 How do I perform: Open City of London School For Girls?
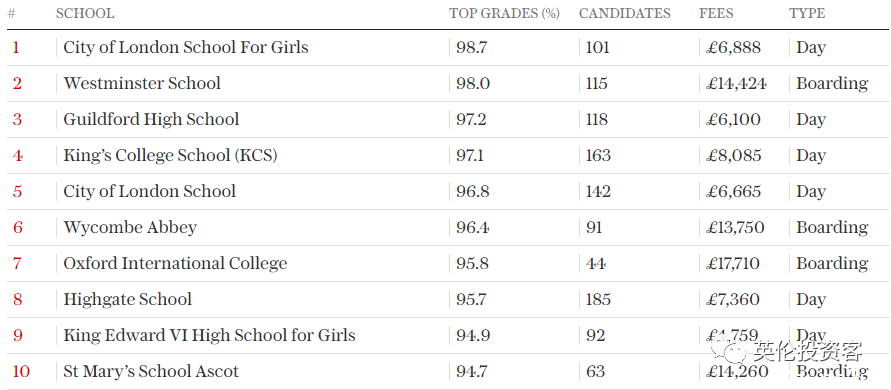coord(186,47)
